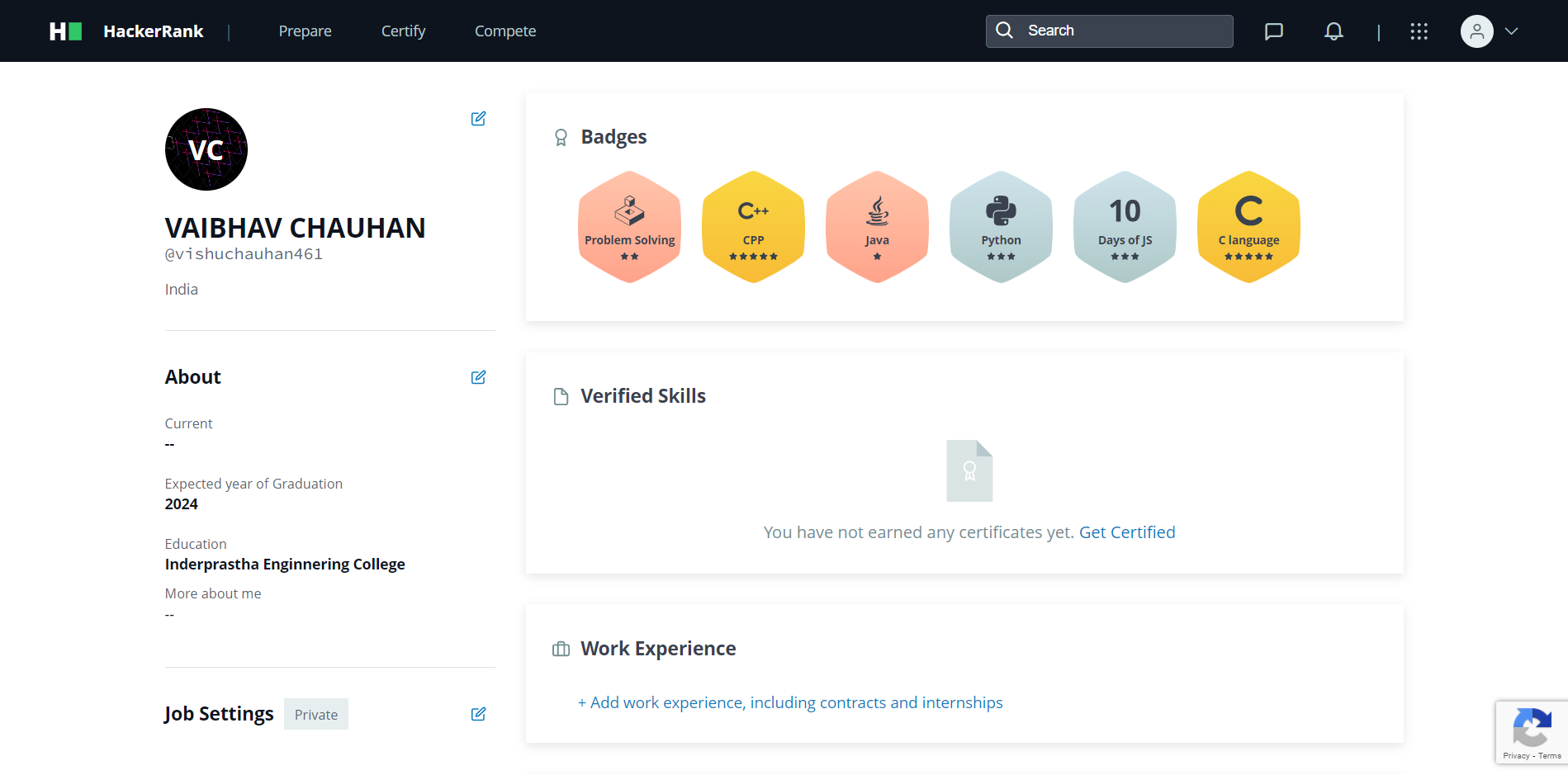Click Add work experience link

[790, 702]
